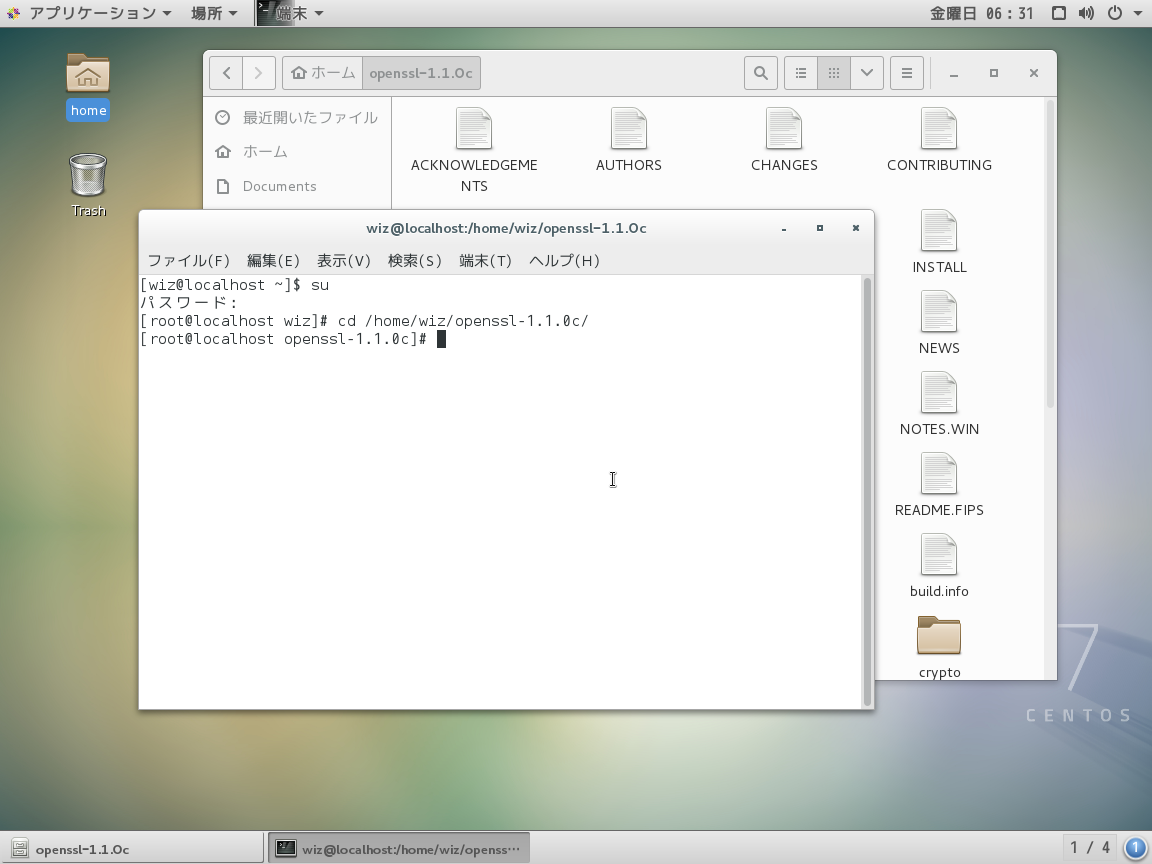Viewport: 1152px width, 864px height.
Task: Select the INSTALL file
Action: pos(939,242)
